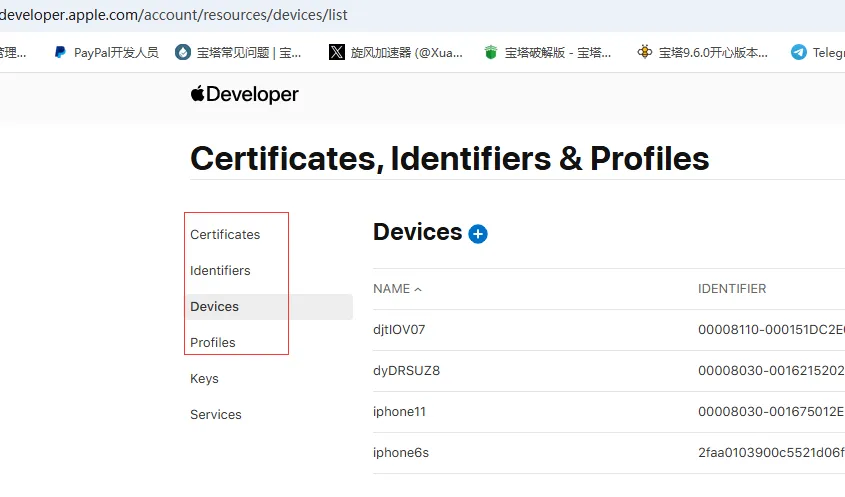Open the 宝塔常见问题 bookmark
The image size is (845, 497).
[x=238, y=52]
